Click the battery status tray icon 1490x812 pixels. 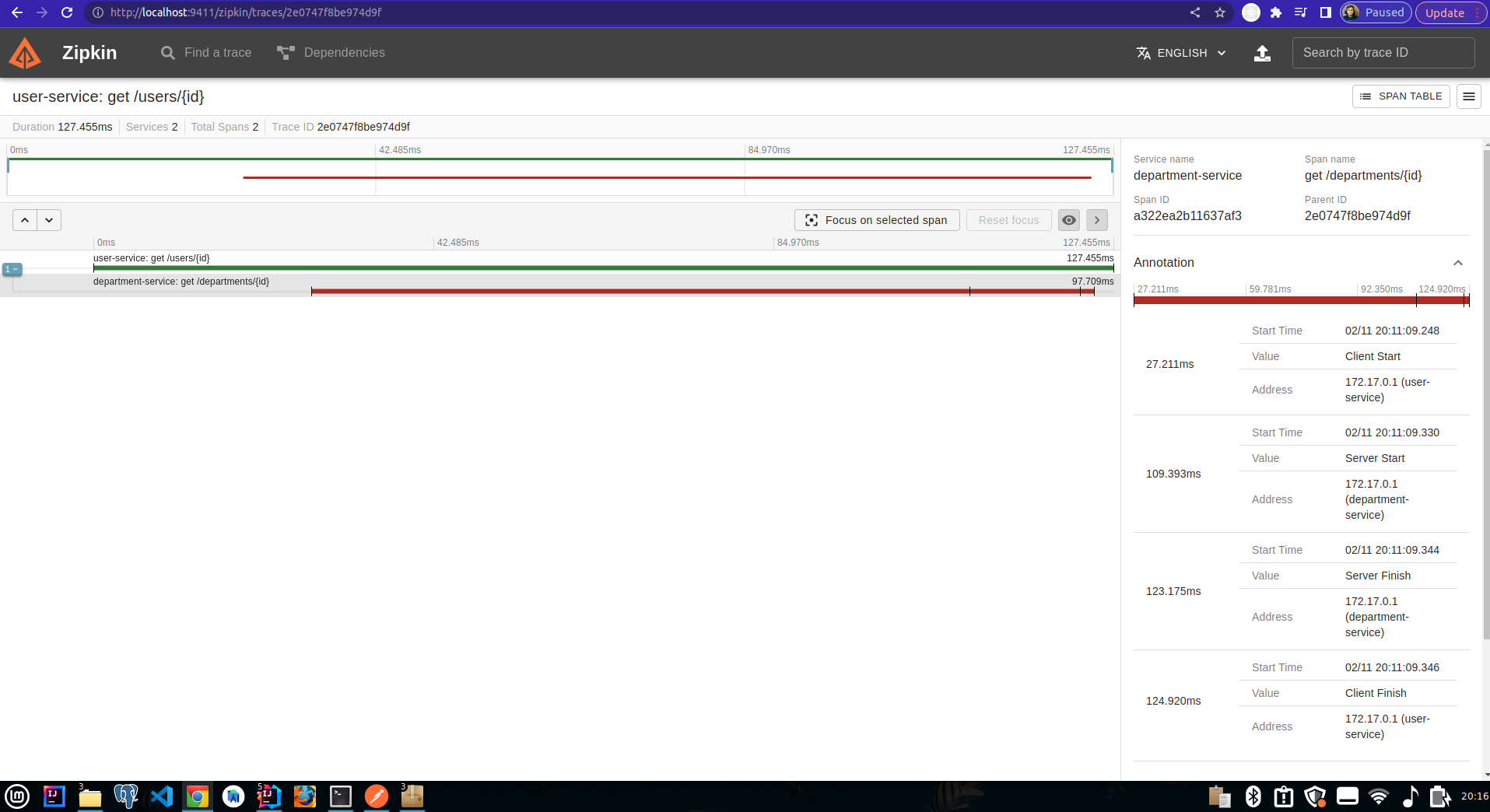click(1440, 796)
